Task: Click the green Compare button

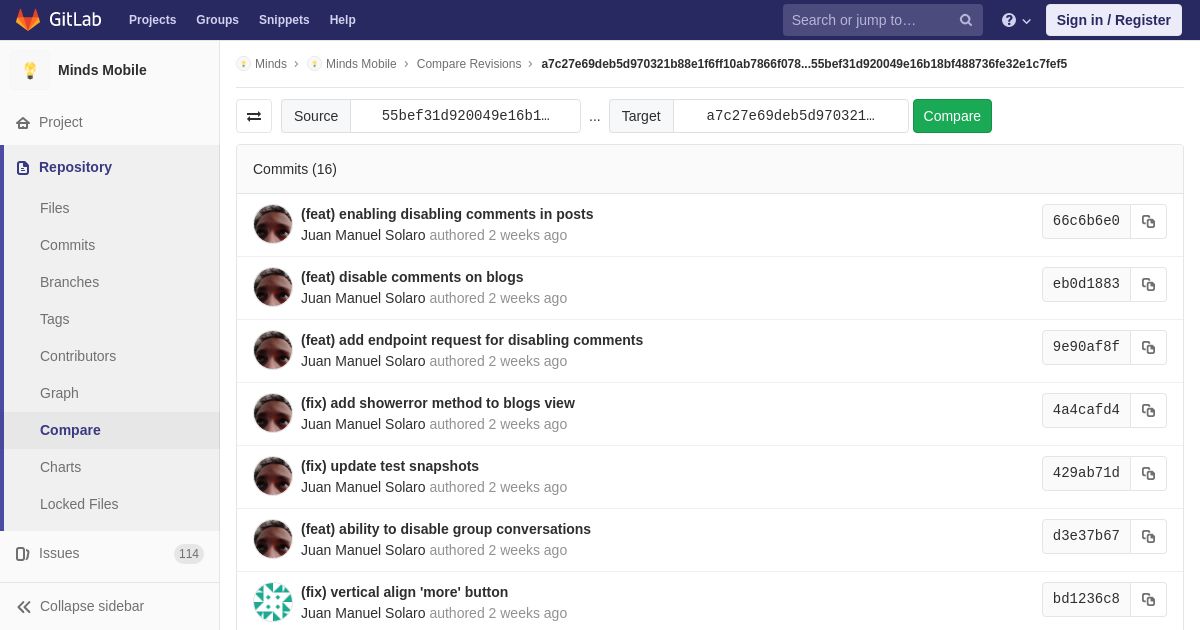Action: coord(952,116)
